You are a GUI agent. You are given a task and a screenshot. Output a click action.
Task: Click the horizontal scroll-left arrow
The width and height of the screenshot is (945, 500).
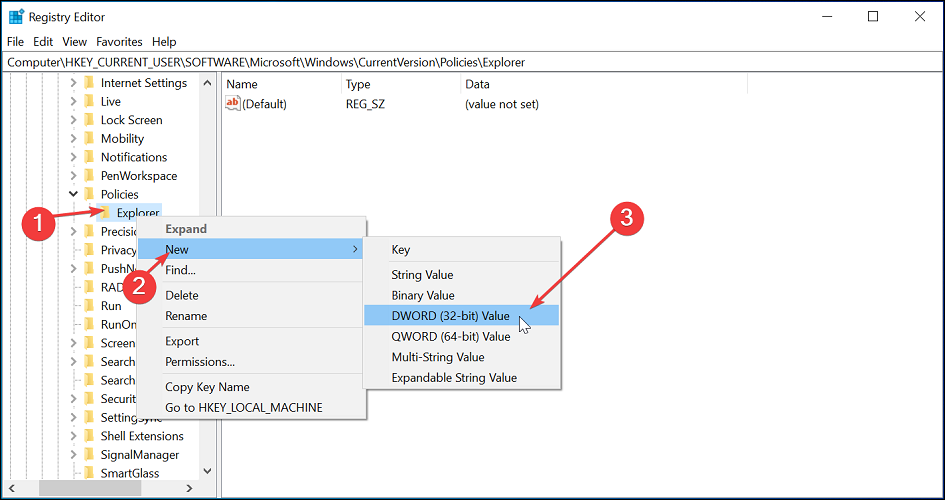pos(12,488)
